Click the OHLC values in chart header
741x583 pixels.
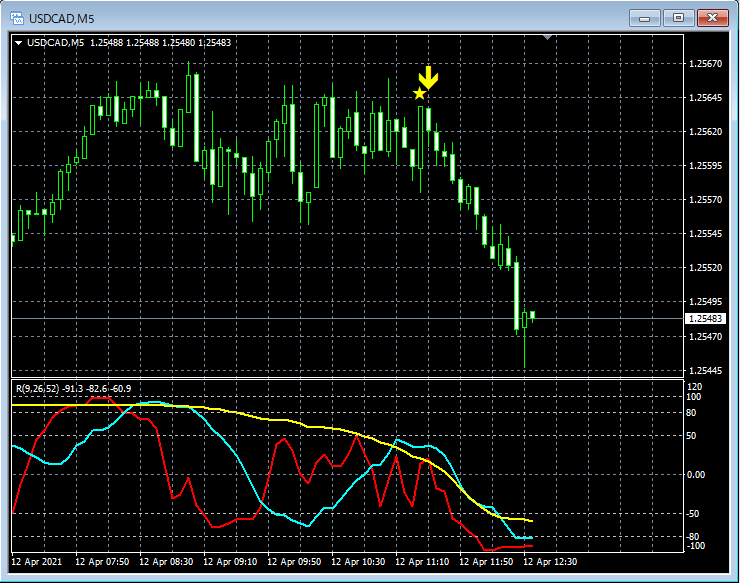click(x=160, y=42)
